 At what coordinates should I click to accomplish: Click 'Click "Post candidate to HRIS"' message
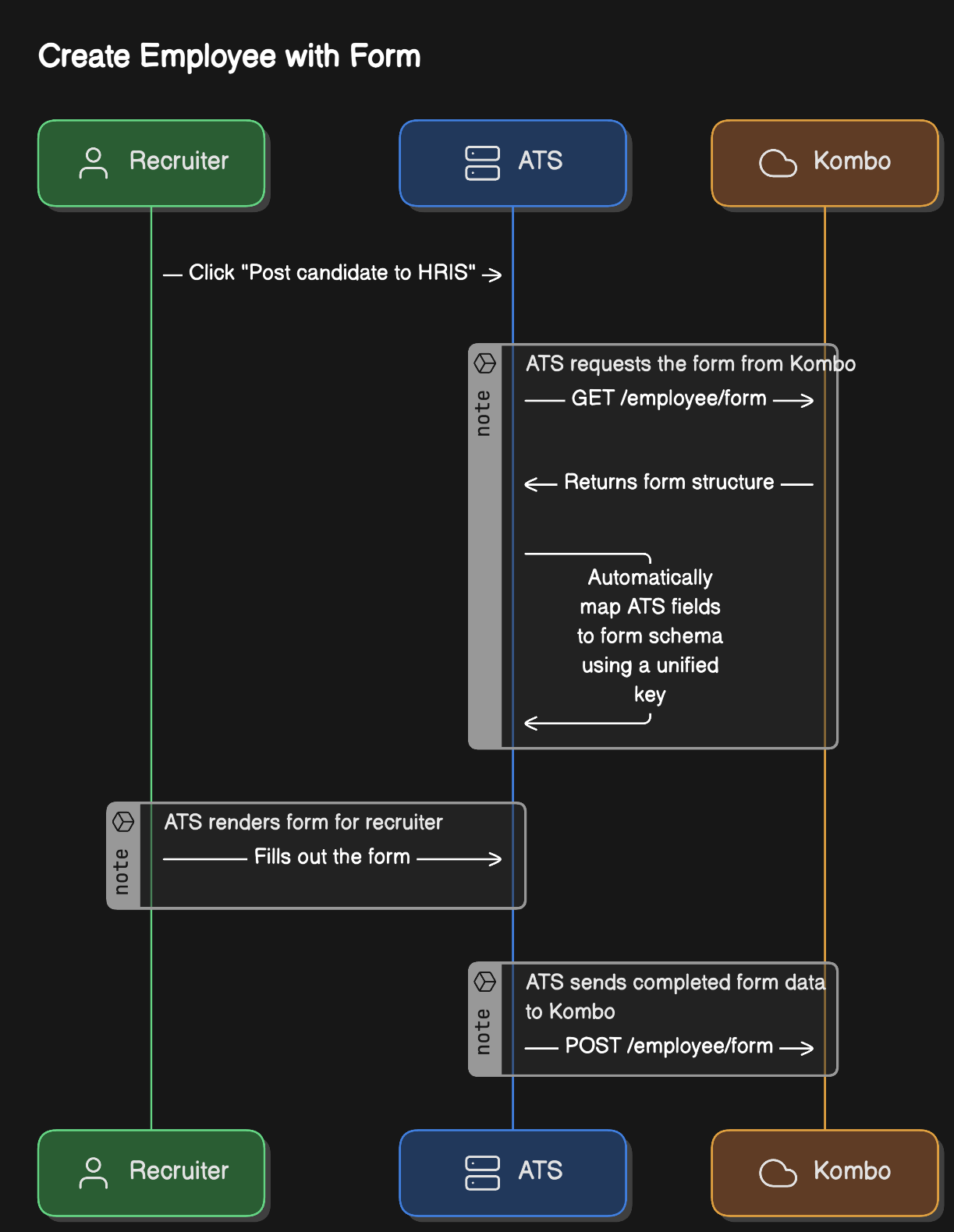[332, 273]
